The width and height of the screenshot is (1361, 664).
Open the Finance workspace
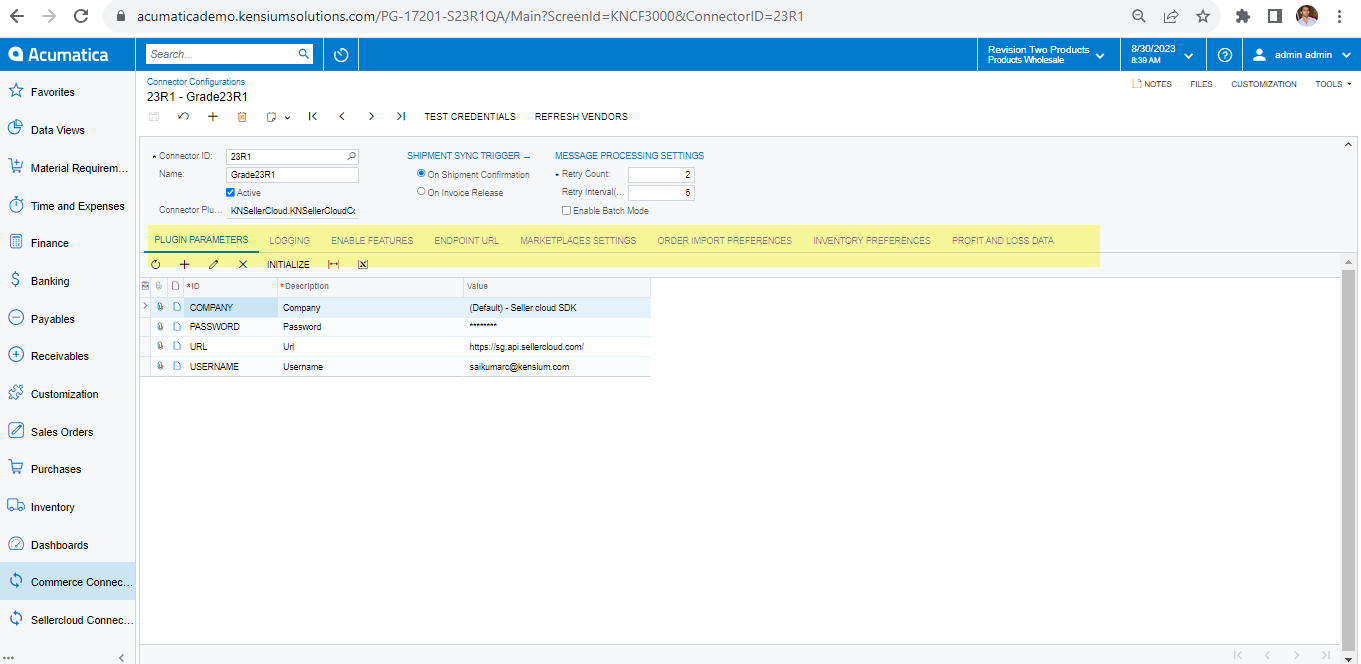coord(68,243)
